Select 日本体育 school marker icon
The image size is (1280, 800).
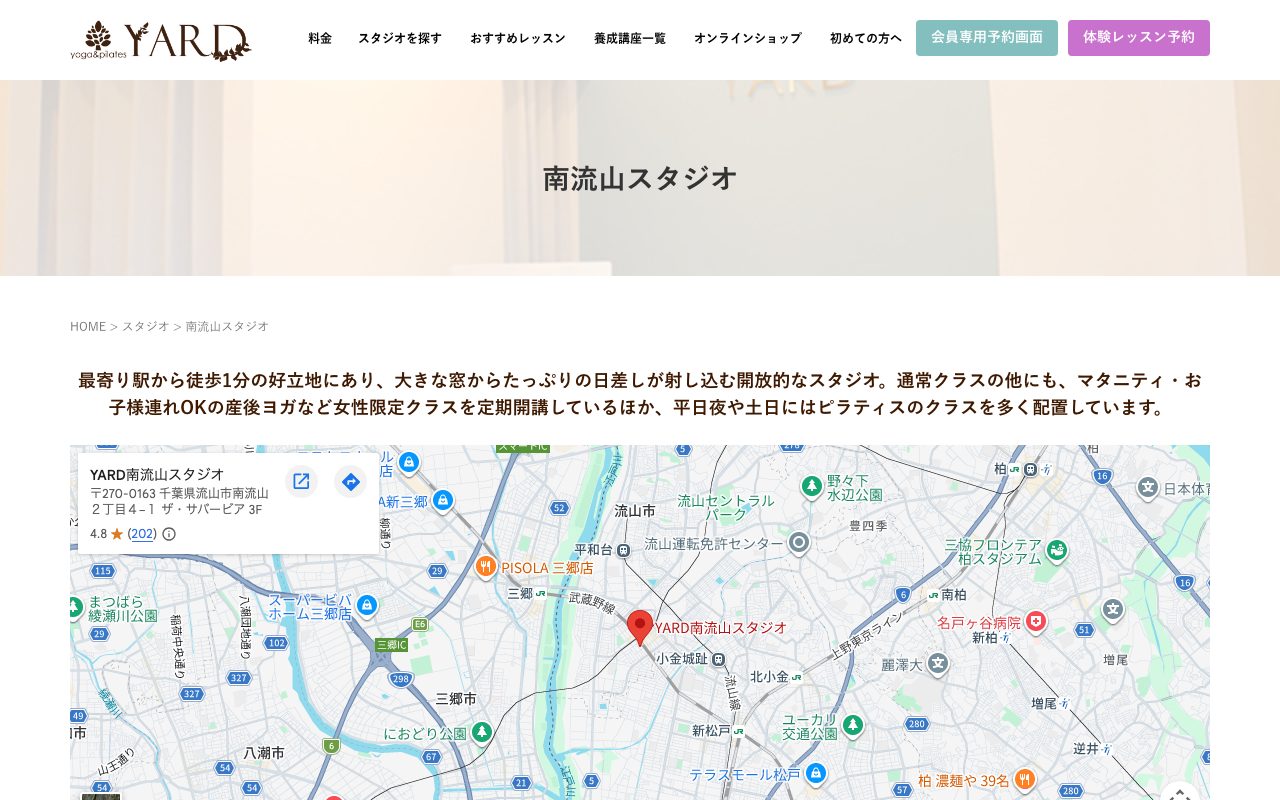point(1148,488)
